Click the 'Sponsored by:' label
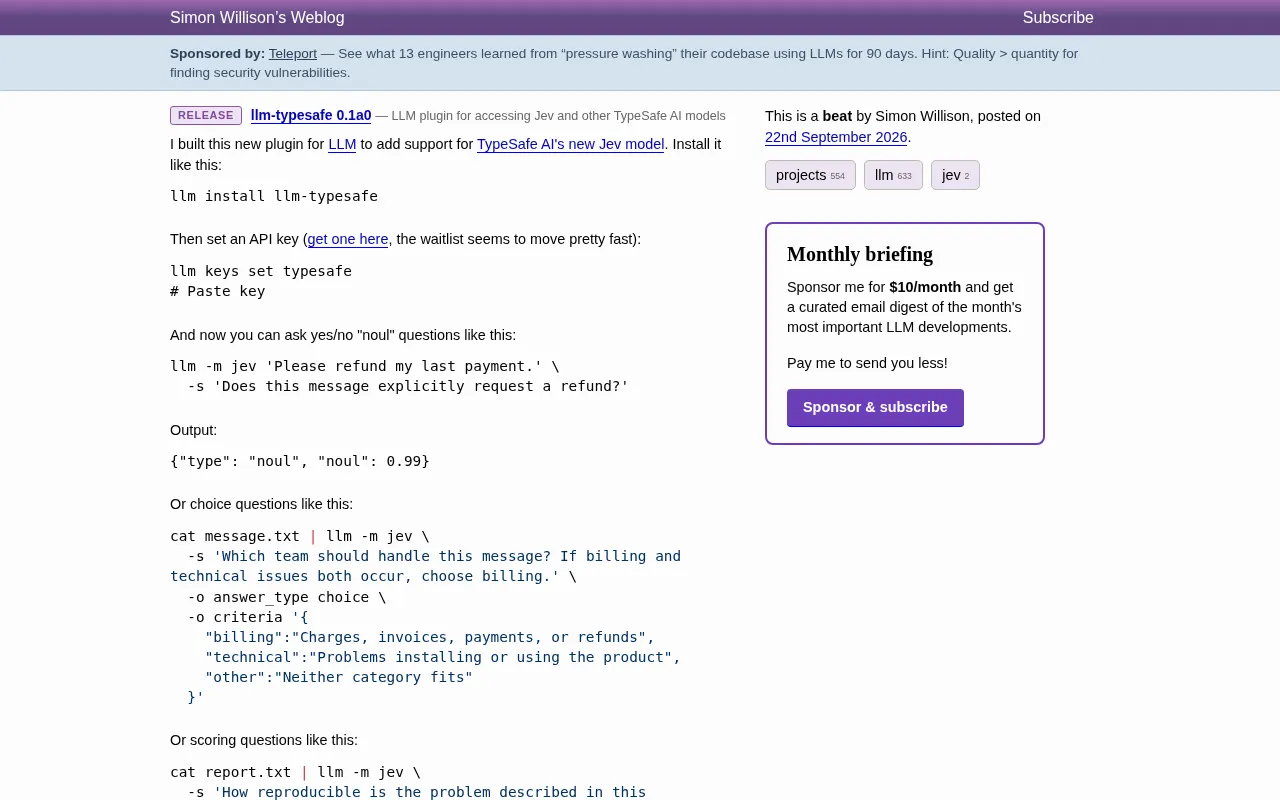 pyautogui.click(x=217, y=54)
